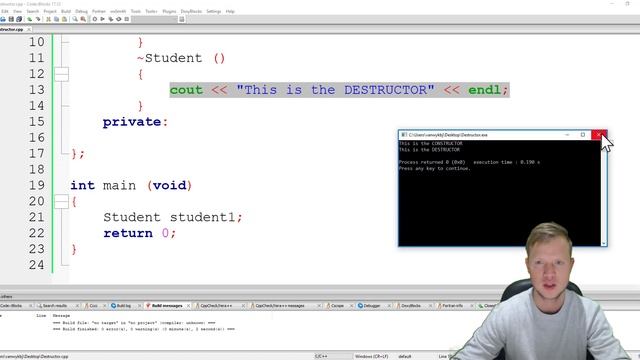
Task: Close the Destructor.exe console window
Action: 599,135
